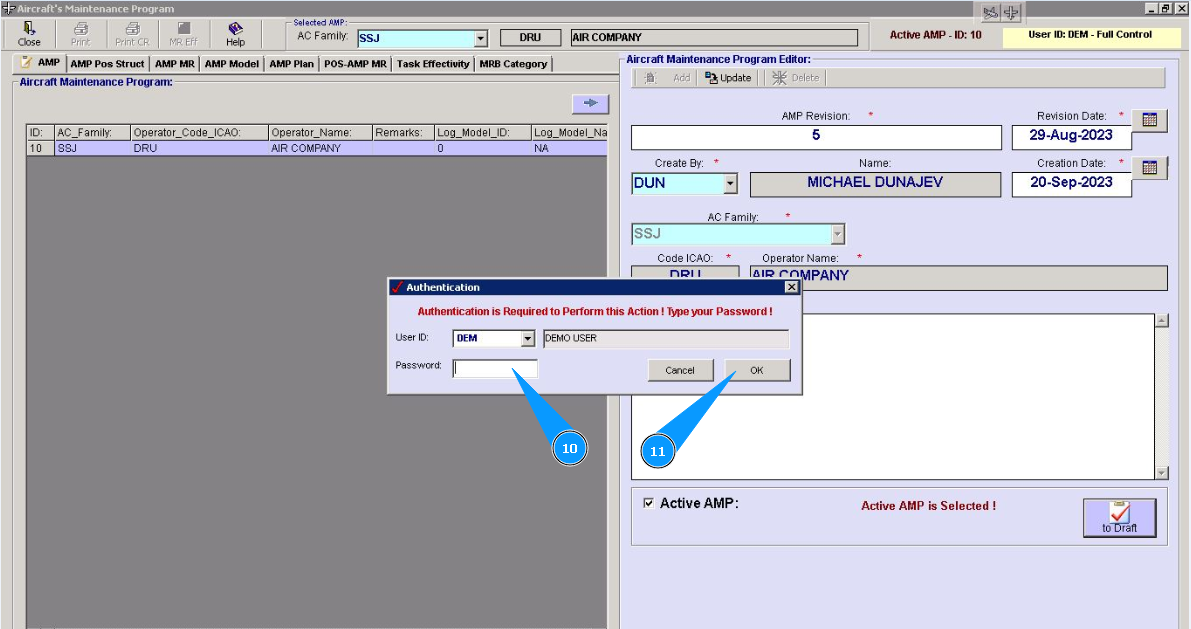Click the blue arrow button above the AMP table
The height and width of the screenshot is (629, 1191).
pos(590,103)
